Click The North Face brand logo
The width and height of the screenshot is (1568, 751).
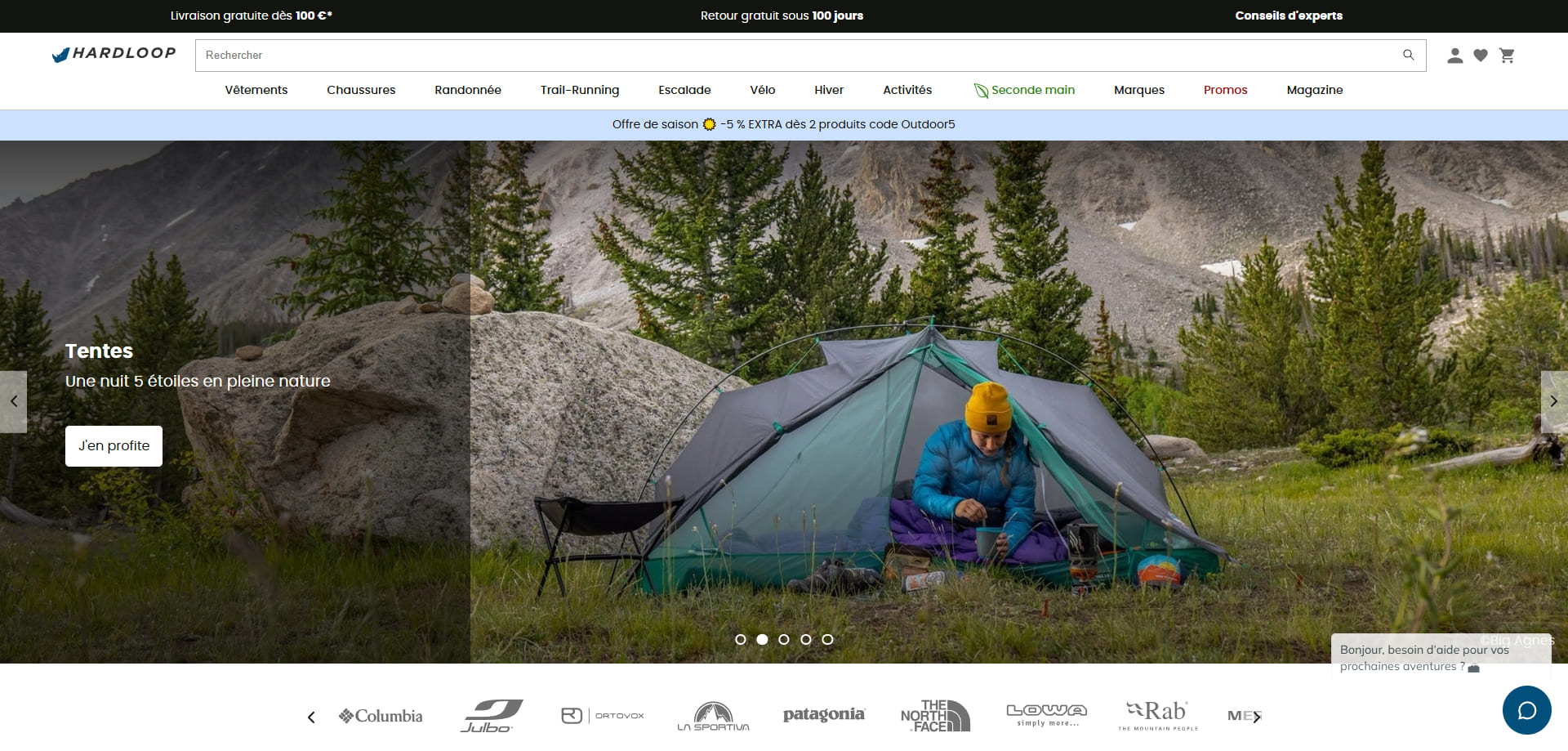(935, 716)
